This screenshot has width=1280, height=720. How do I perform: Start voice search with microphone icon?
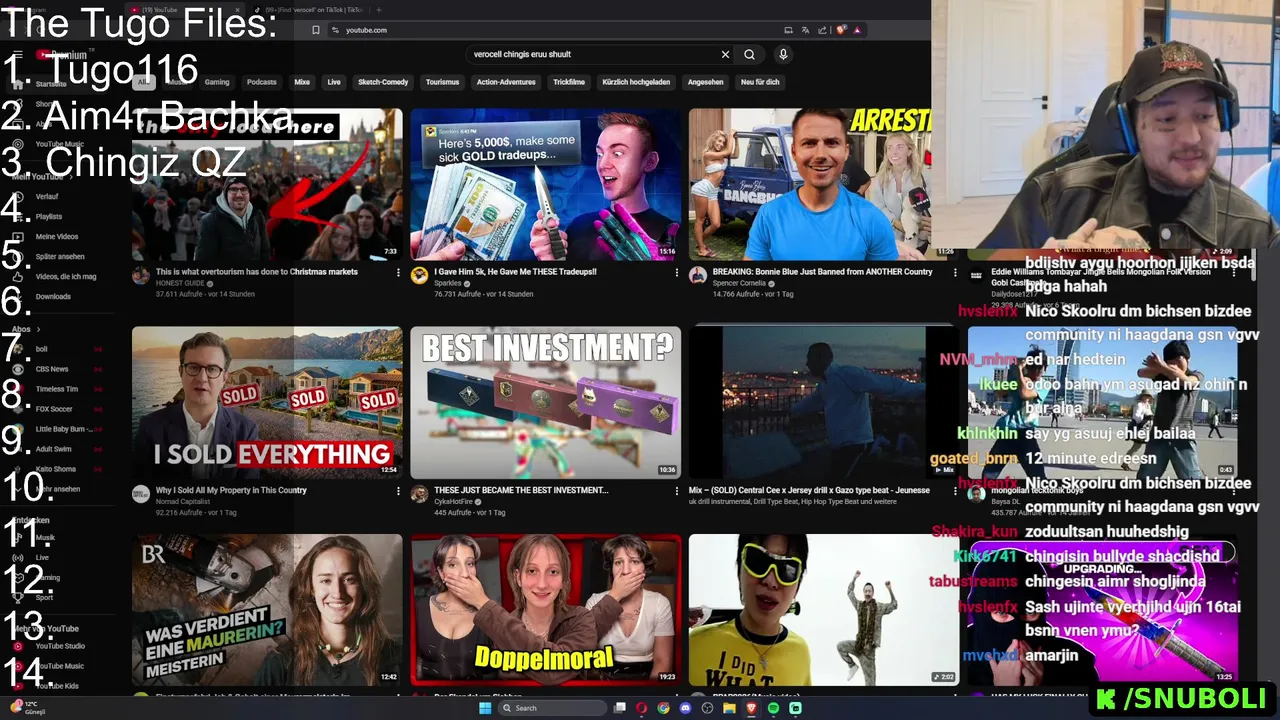coord(783,54)
